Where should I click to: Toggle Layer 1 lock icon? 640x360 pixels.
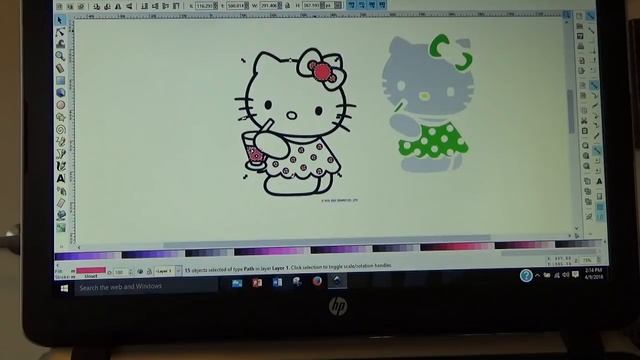149,271
